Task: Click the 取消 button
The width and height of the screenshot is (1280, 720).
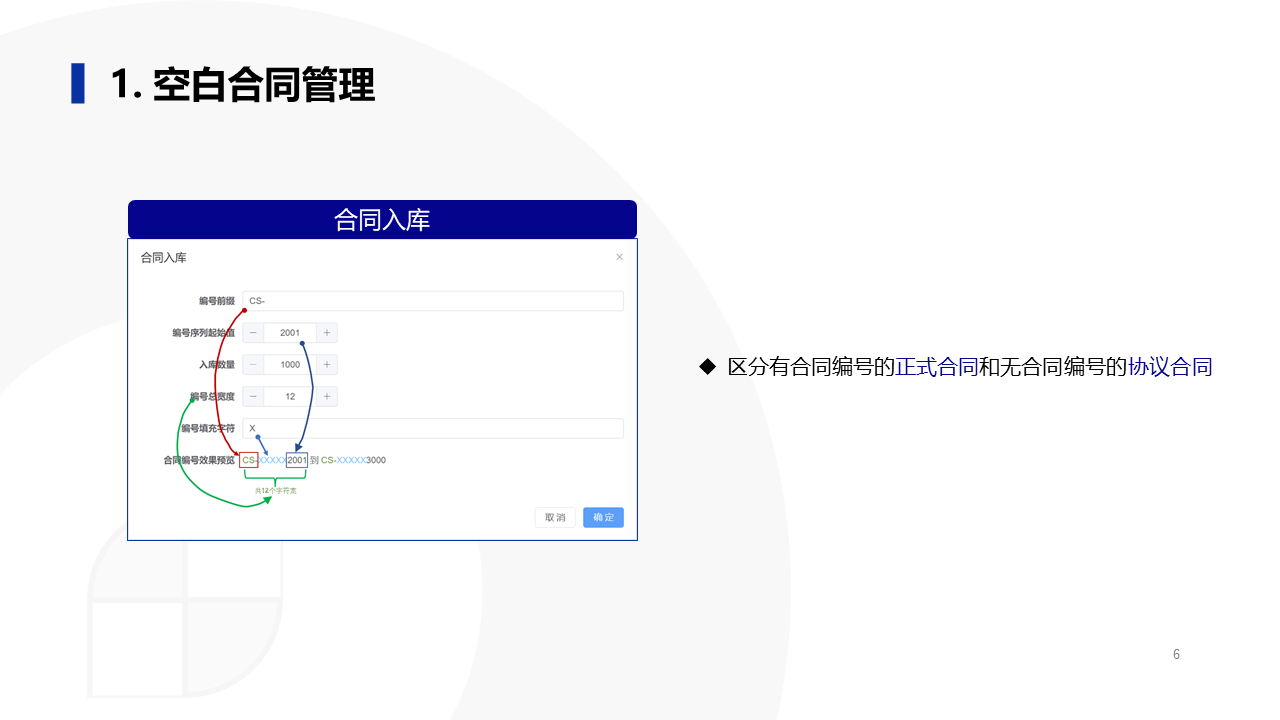Action: (x=555, y=517)
